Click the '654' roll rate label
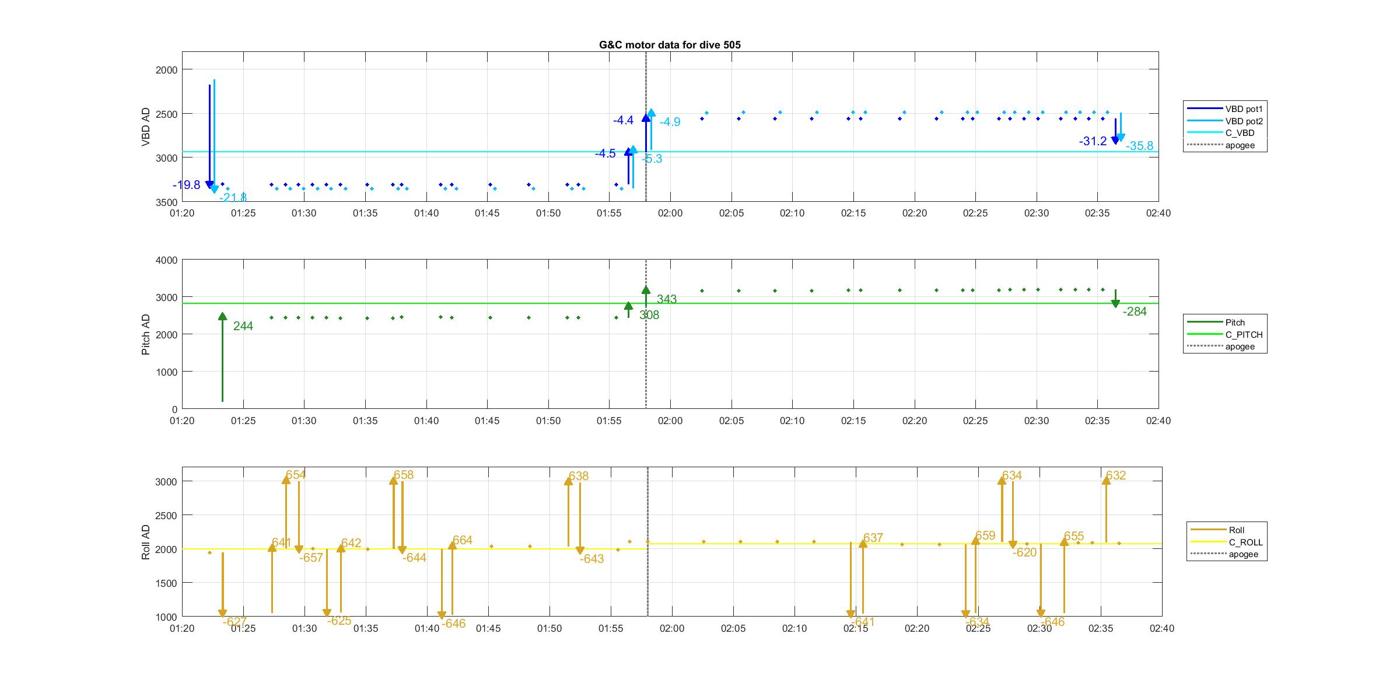1400x693 pixels. click(x=296, y=475)
